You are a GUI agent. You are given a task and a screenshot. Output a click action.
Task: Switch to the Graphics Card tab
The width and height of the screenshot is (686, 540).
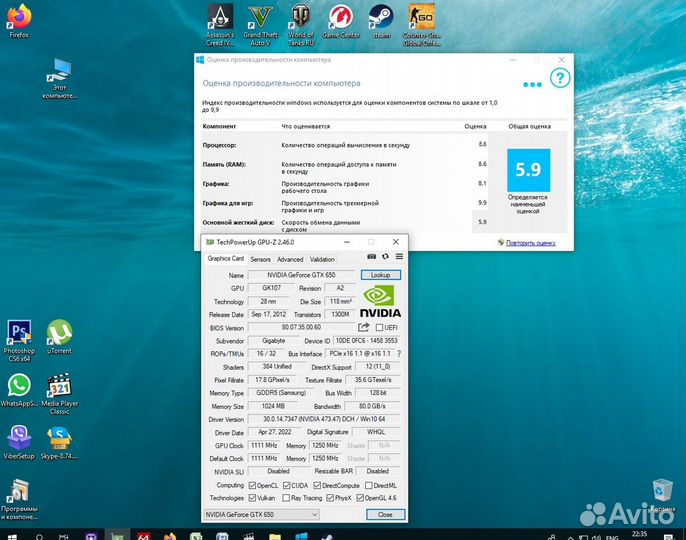pos(226,259)
